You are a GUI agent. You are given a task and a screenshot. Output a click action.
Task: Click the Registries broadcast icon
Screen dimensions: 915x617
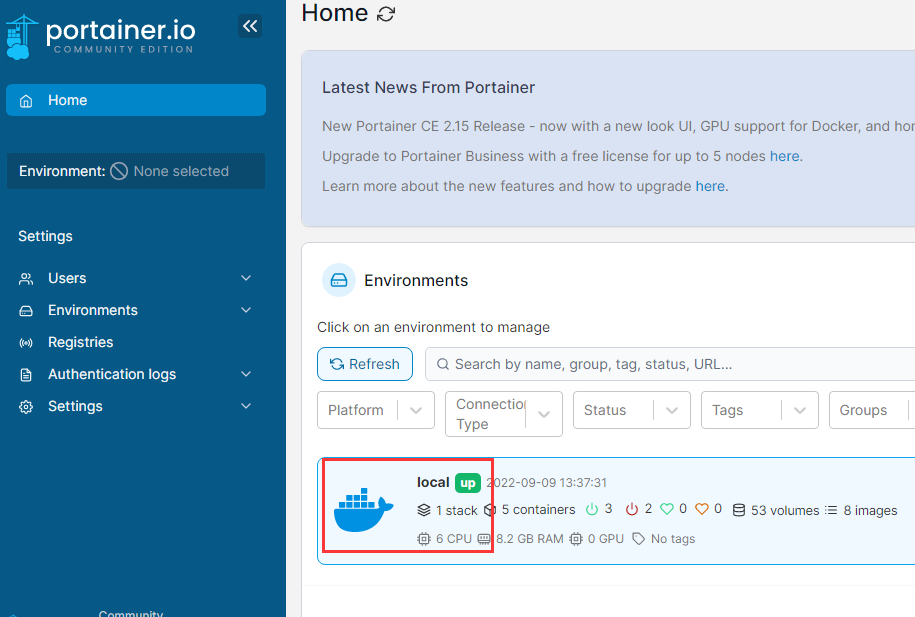pyautogui.click(x=26, y=343)
